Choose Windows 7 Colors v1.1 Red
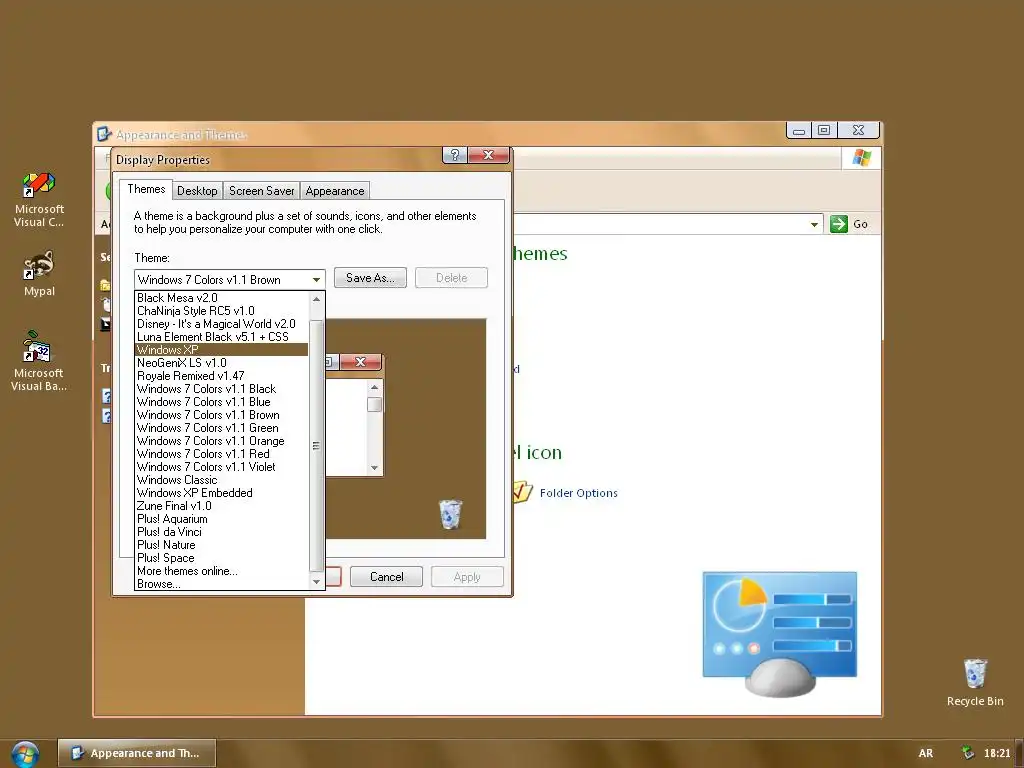Image resolution: width=1024 pixels, height=768 pixels. coord(221,454)
